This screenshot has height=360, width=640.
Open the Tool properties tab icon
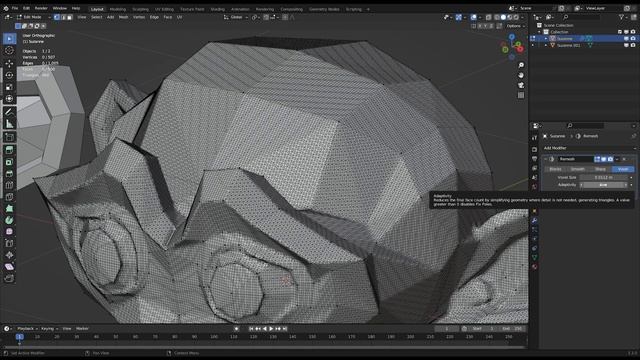(x=535, y=138)
